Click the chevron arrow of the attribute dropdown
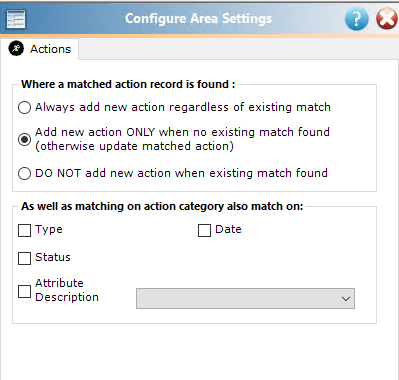Viewport: 399px width, 380px height. 346,299
